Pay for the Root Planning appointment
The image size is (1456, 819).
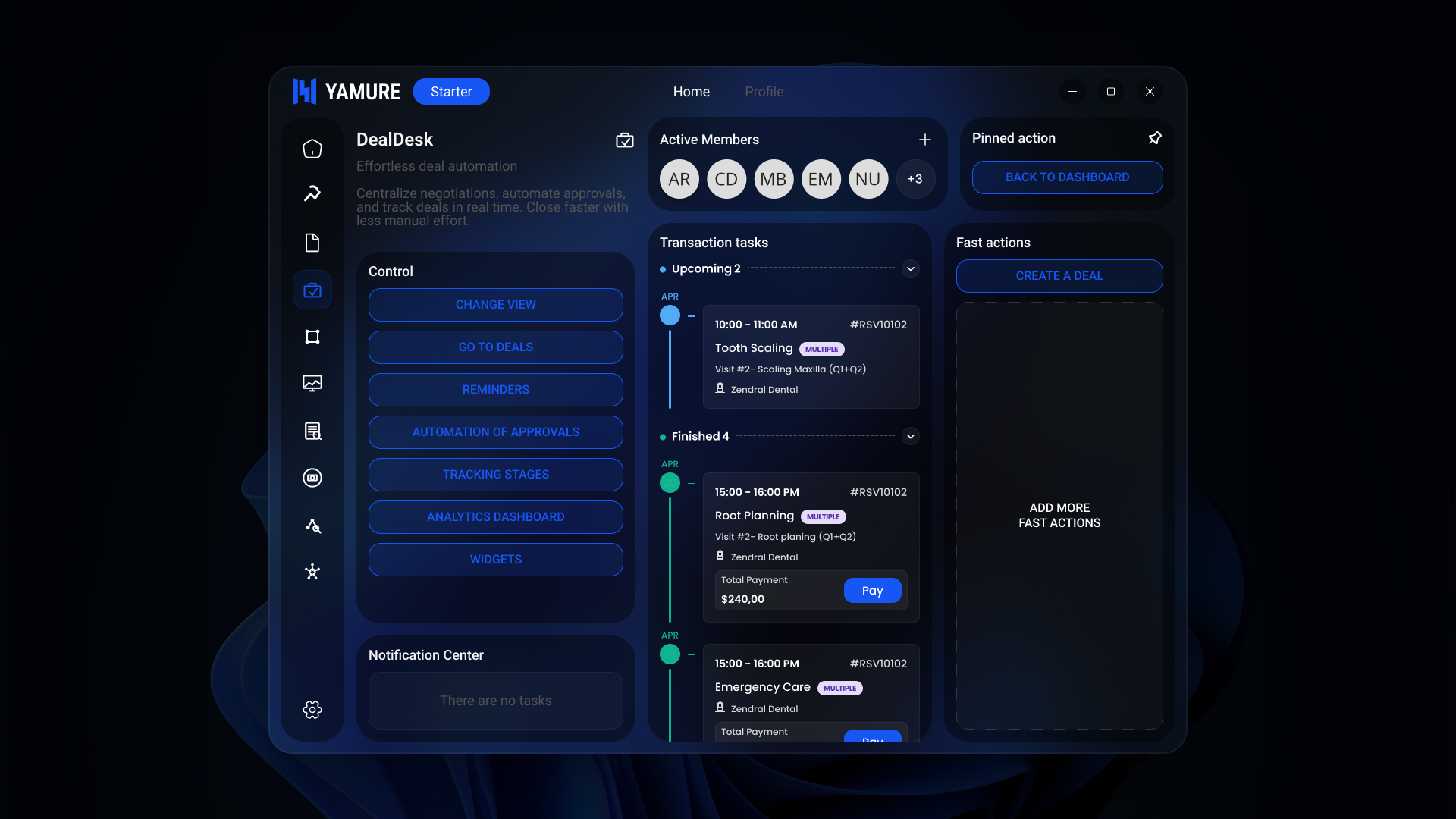872,590
